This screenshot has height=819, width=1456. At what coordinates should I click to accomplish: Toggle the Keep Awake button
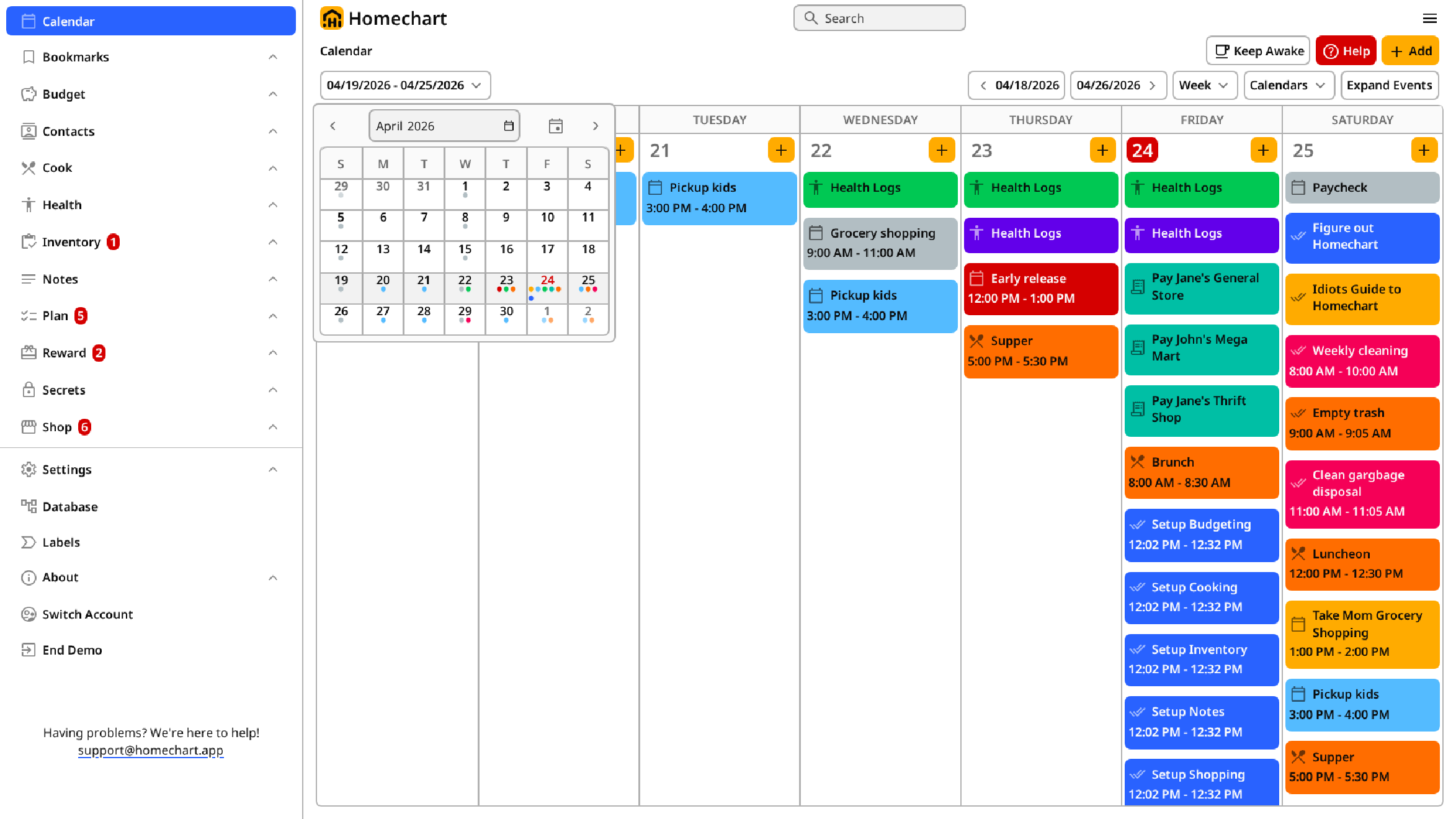point(1258,51)
